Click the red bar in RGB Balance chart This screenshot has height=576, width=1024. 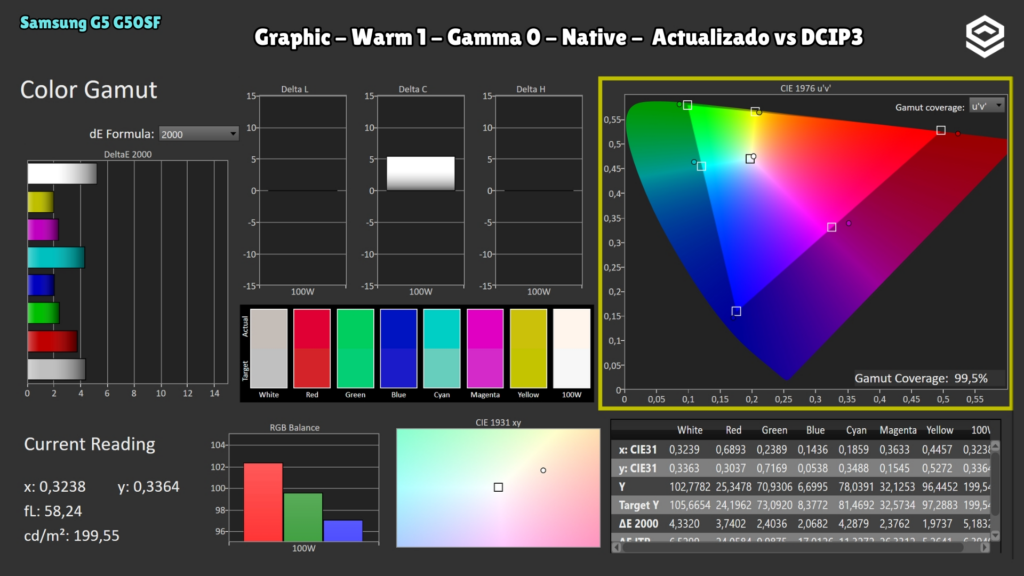(263, 502)
